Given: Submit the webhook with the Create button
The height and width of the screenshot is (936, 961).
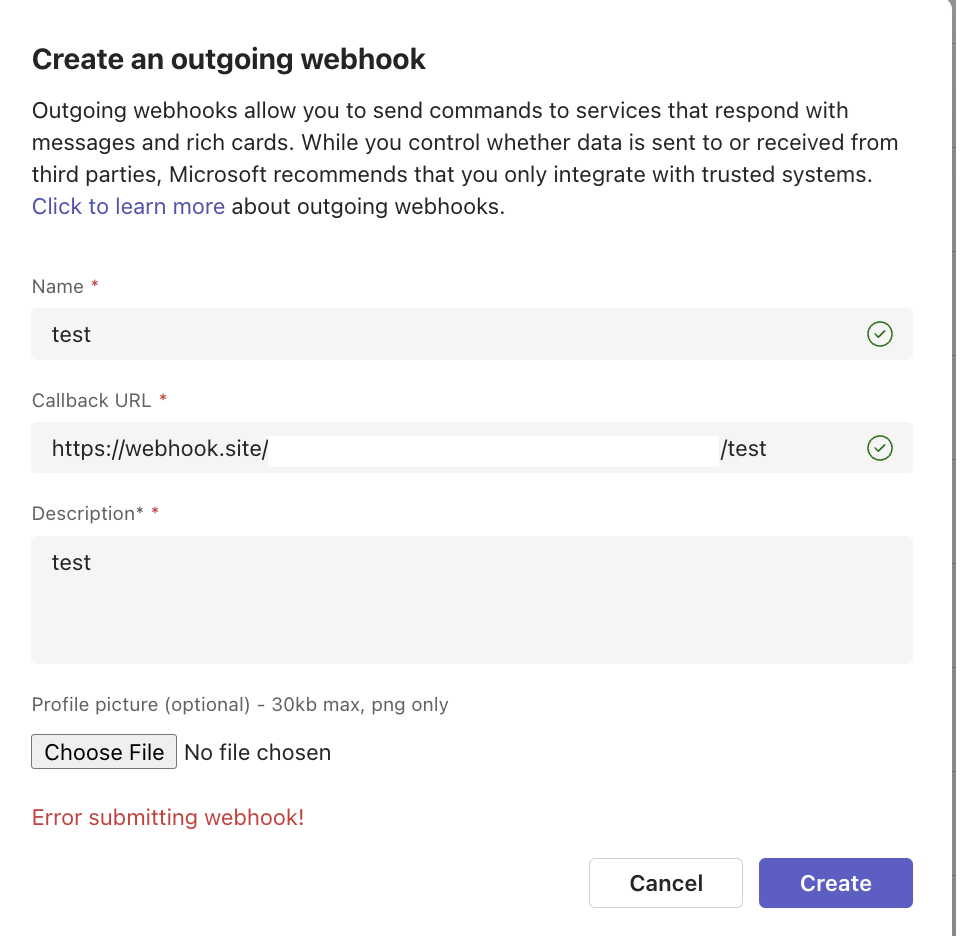Looking at the screenshot, I should click(x=835, y=883).
